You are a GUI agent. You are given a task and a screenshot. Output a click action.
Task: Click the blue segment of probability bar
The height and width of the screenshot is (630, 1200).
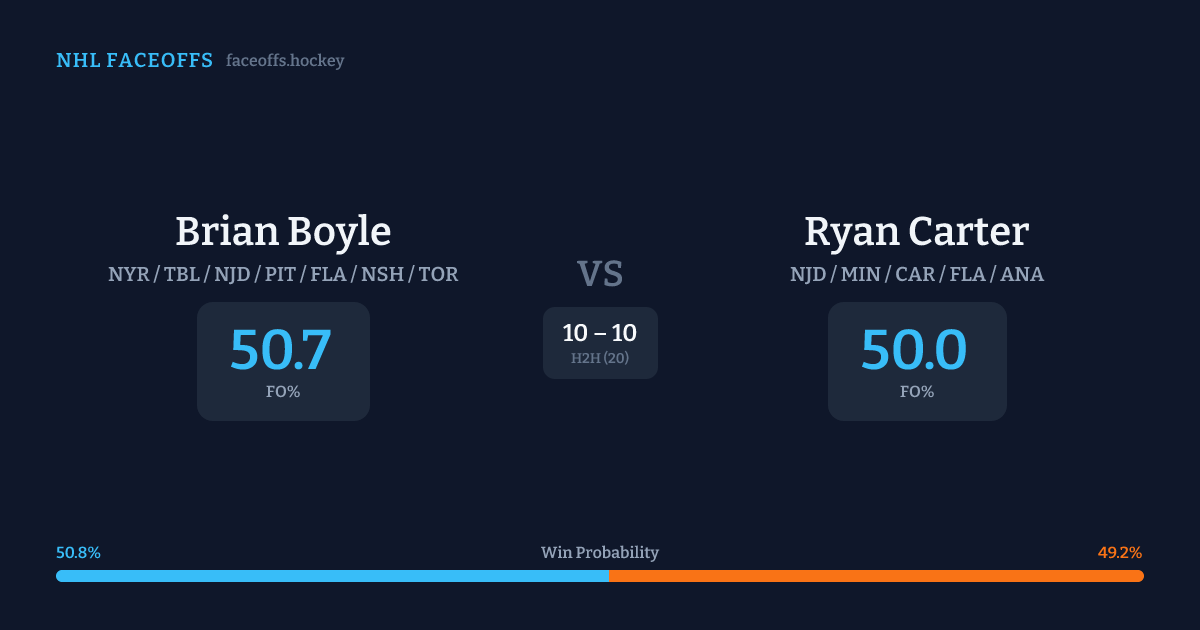pos(332,576)
